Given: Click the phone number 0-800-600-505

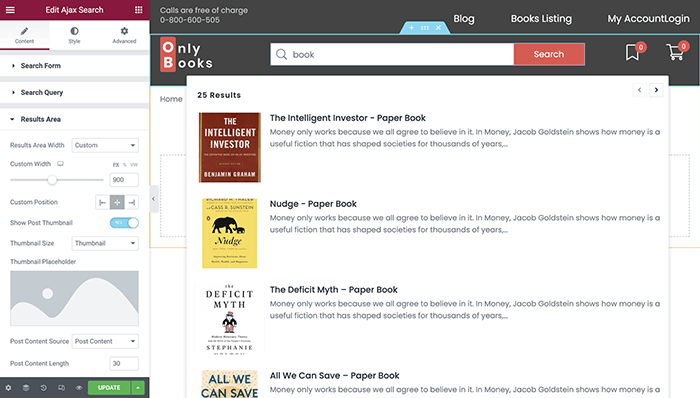Looking at the screenshot, I should tap(190, 20).
